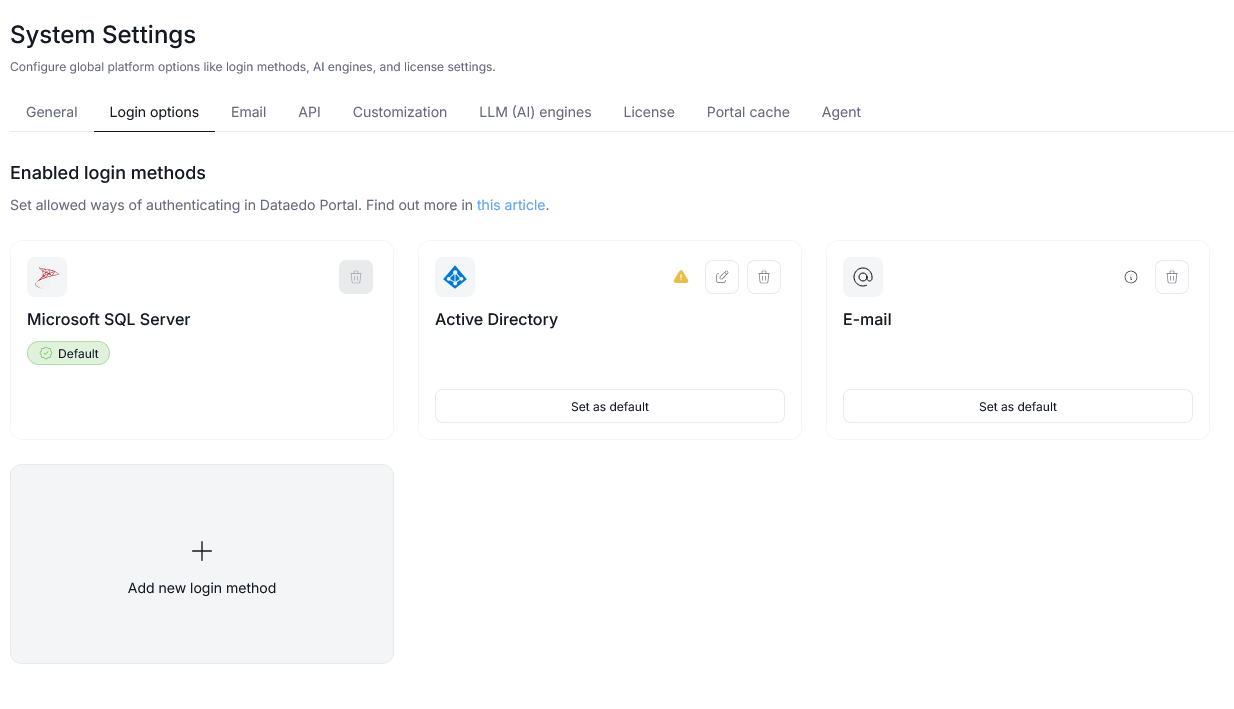Click the E-mail card title
1234x709 pixels.
tap(867, 320)
